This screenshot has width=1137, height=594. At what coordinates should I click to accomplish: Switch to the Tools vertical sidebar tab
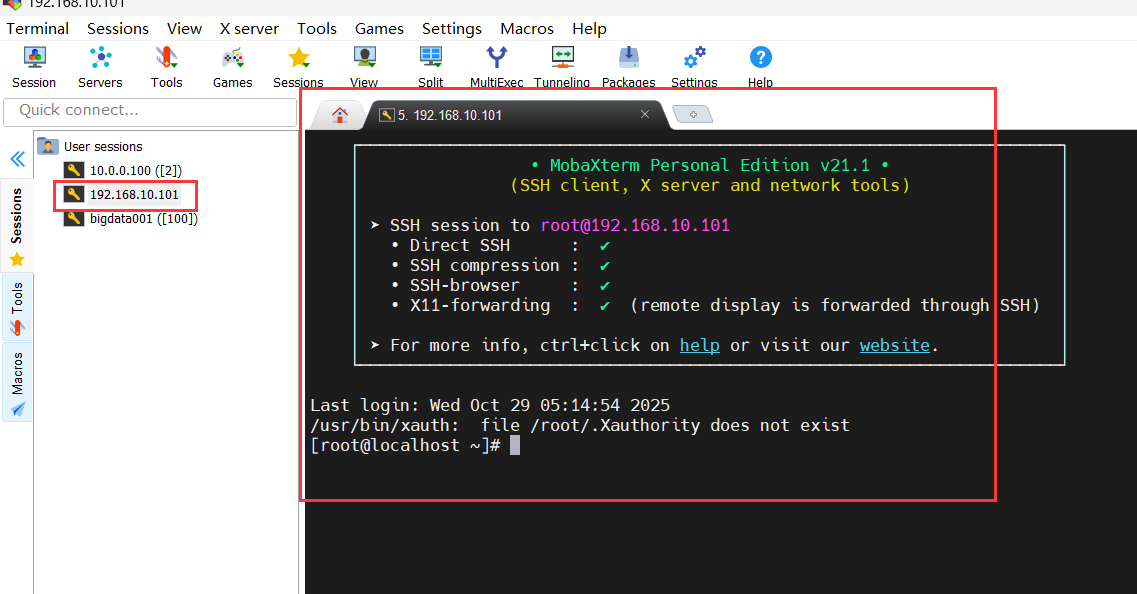point(17,308)
